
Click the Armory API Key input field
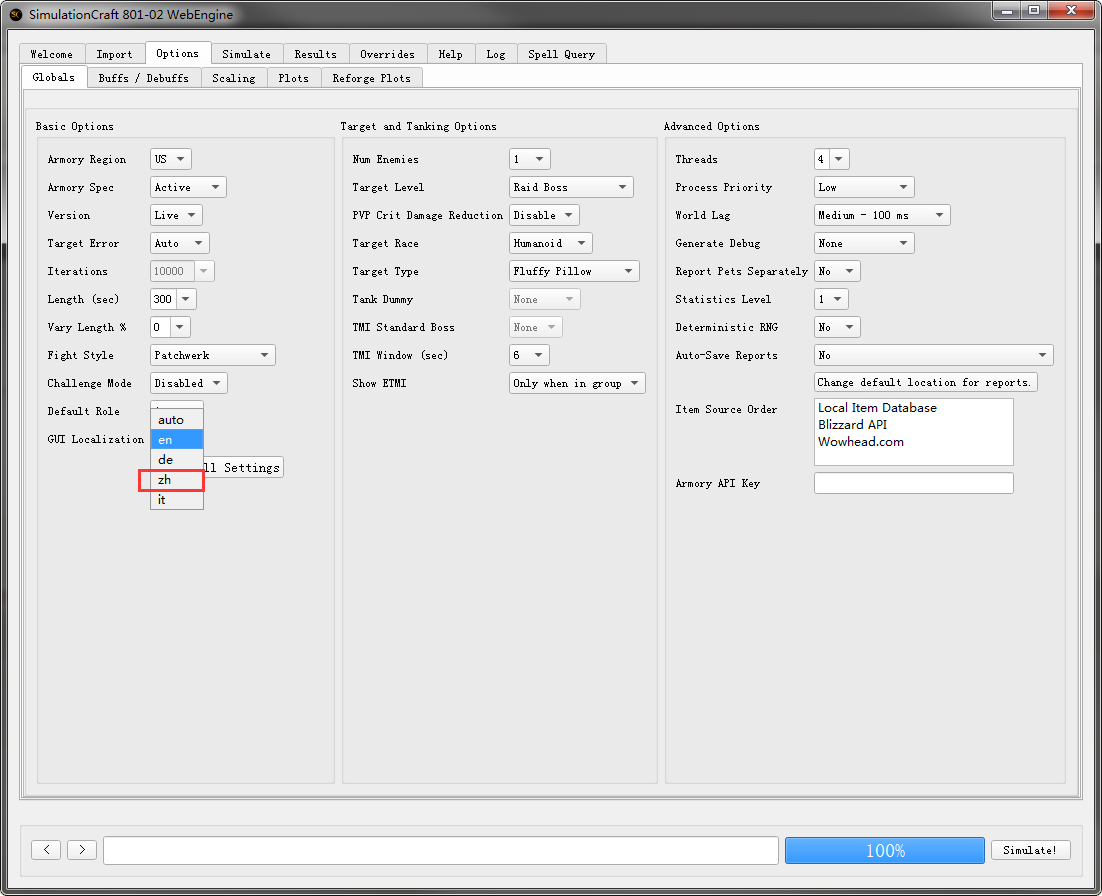[x=913, y=484]
